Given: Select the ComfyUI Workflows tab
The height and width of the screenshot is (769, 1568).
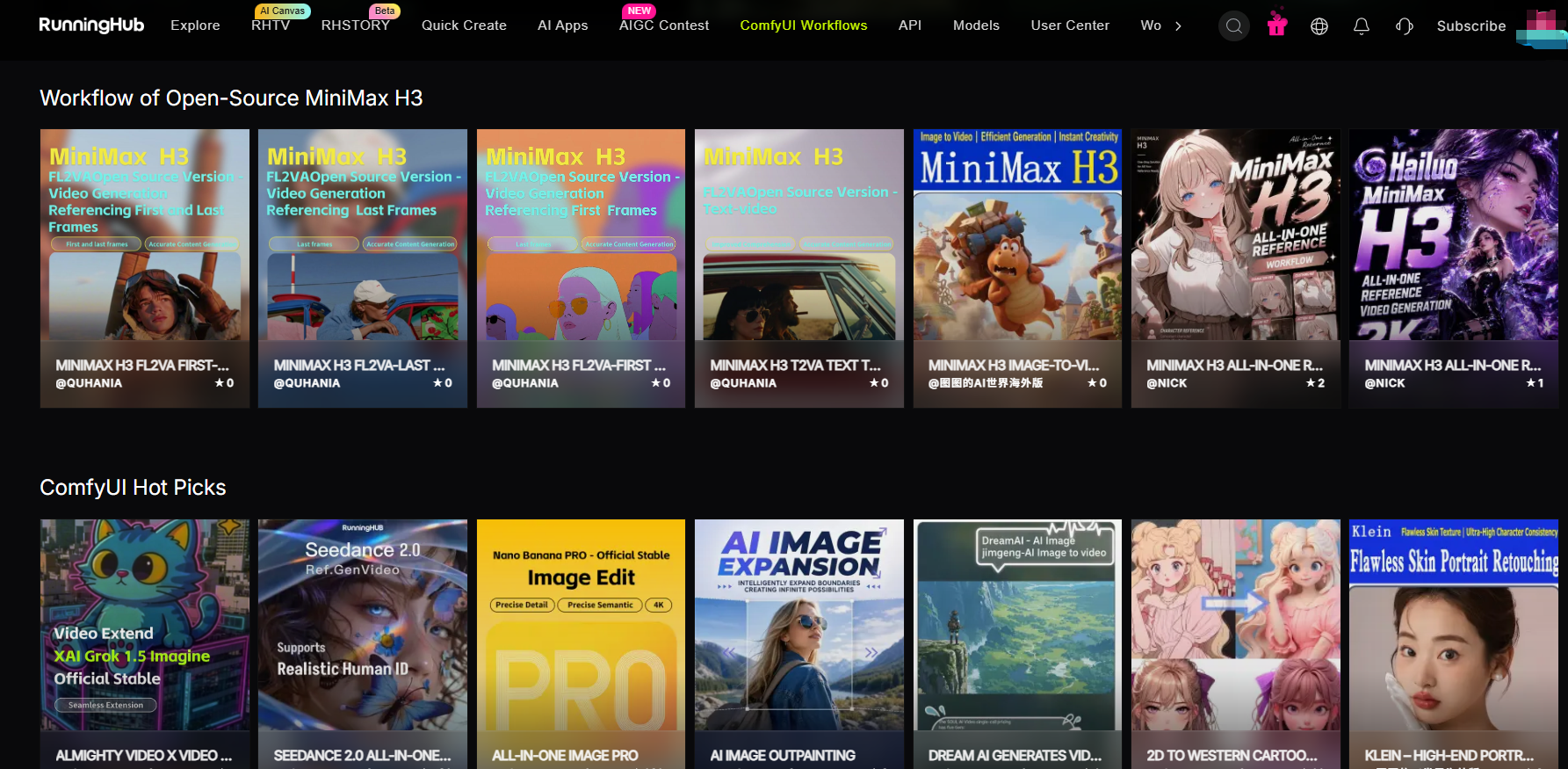Looking at the screenshot, I should 804,25.
